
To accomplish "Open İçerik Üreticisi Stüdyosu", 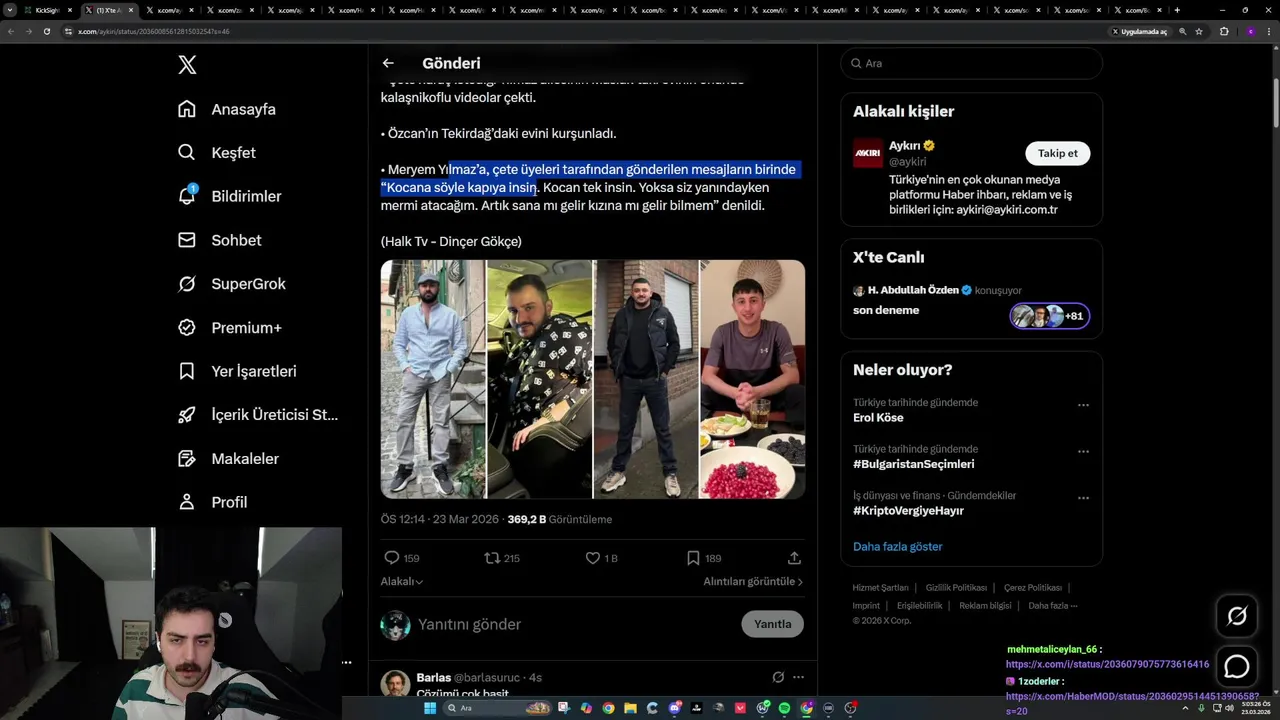I will pos(258,415).
